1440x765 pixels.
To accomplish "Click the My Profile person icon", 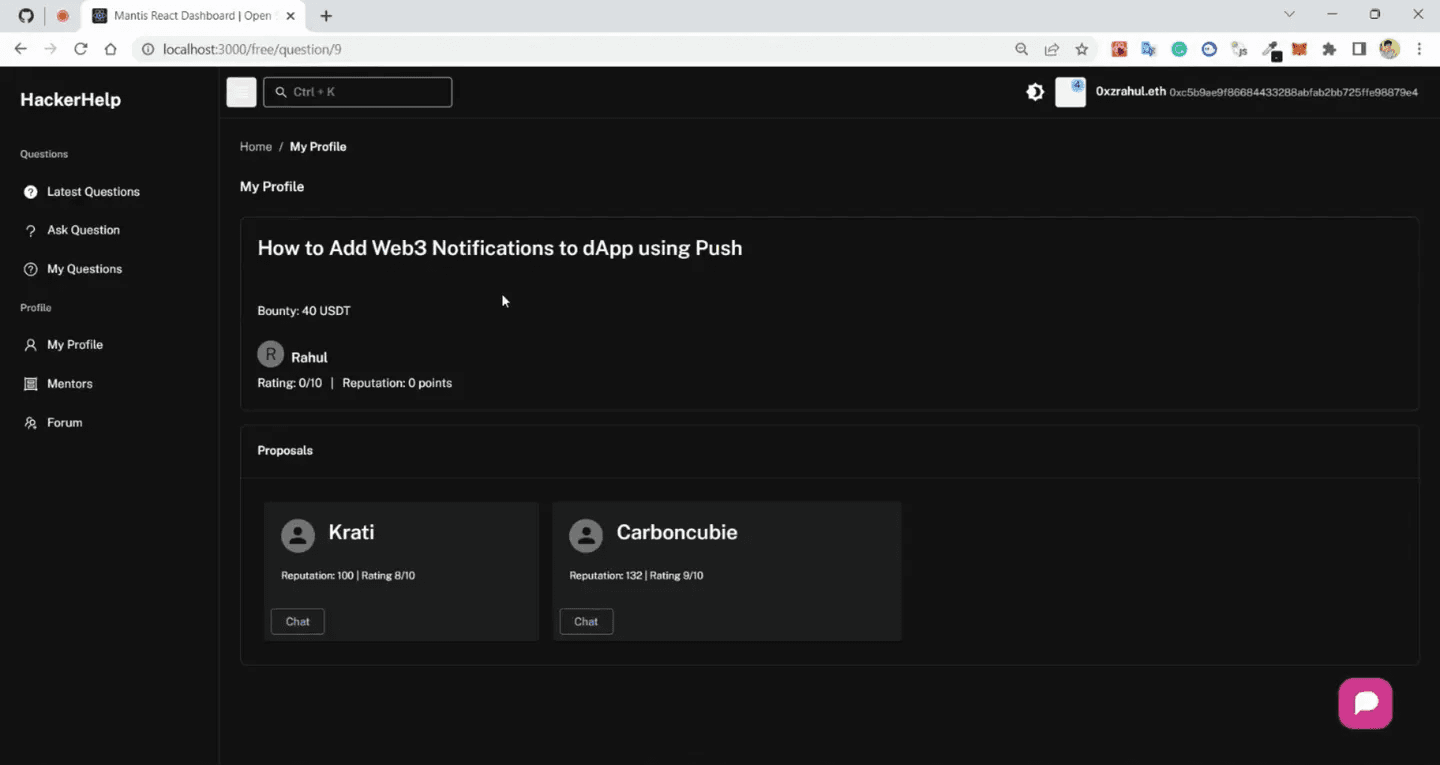I will 31,345.
